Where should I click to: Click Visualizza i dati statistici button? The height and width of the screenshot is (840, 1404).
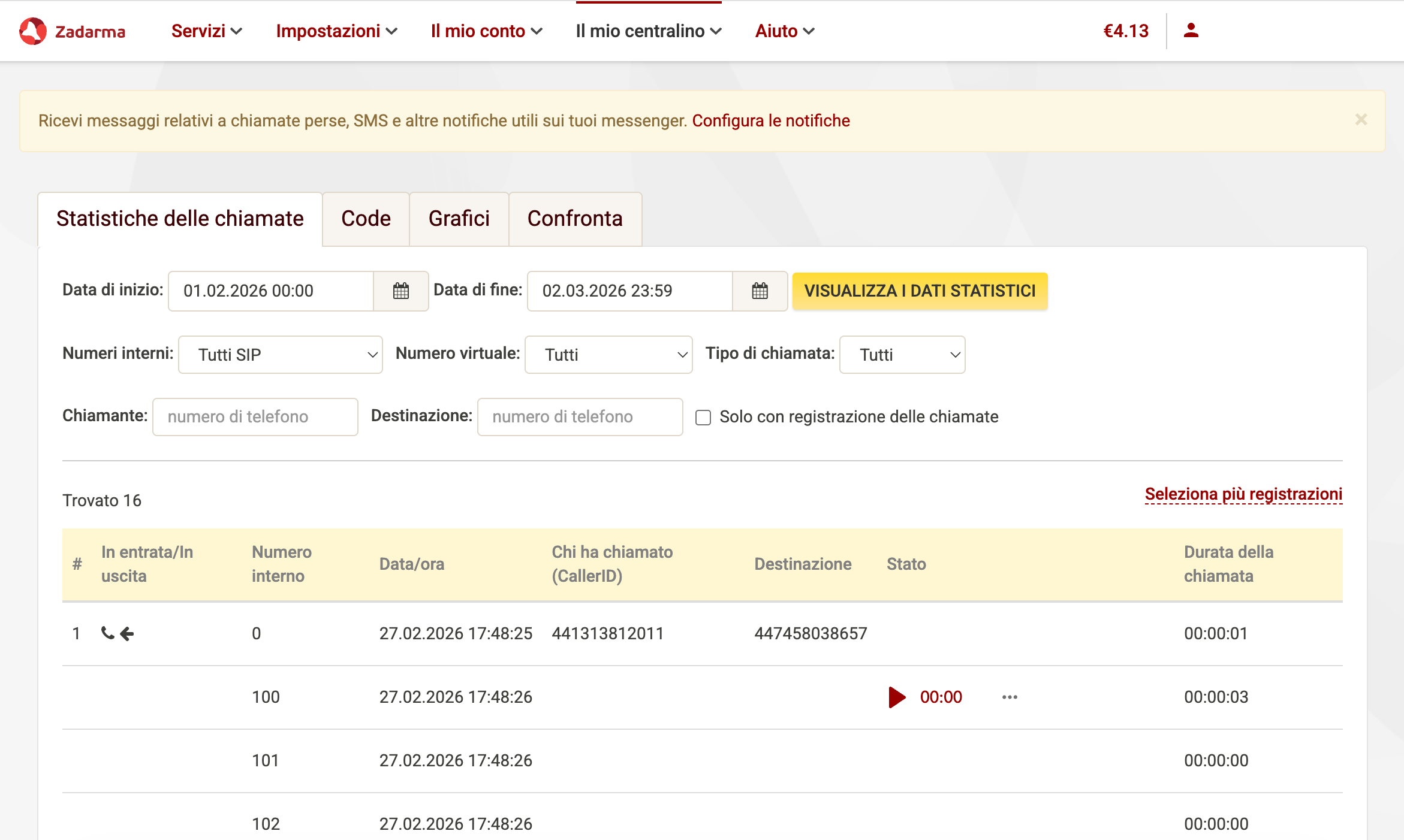click(920, 291)
